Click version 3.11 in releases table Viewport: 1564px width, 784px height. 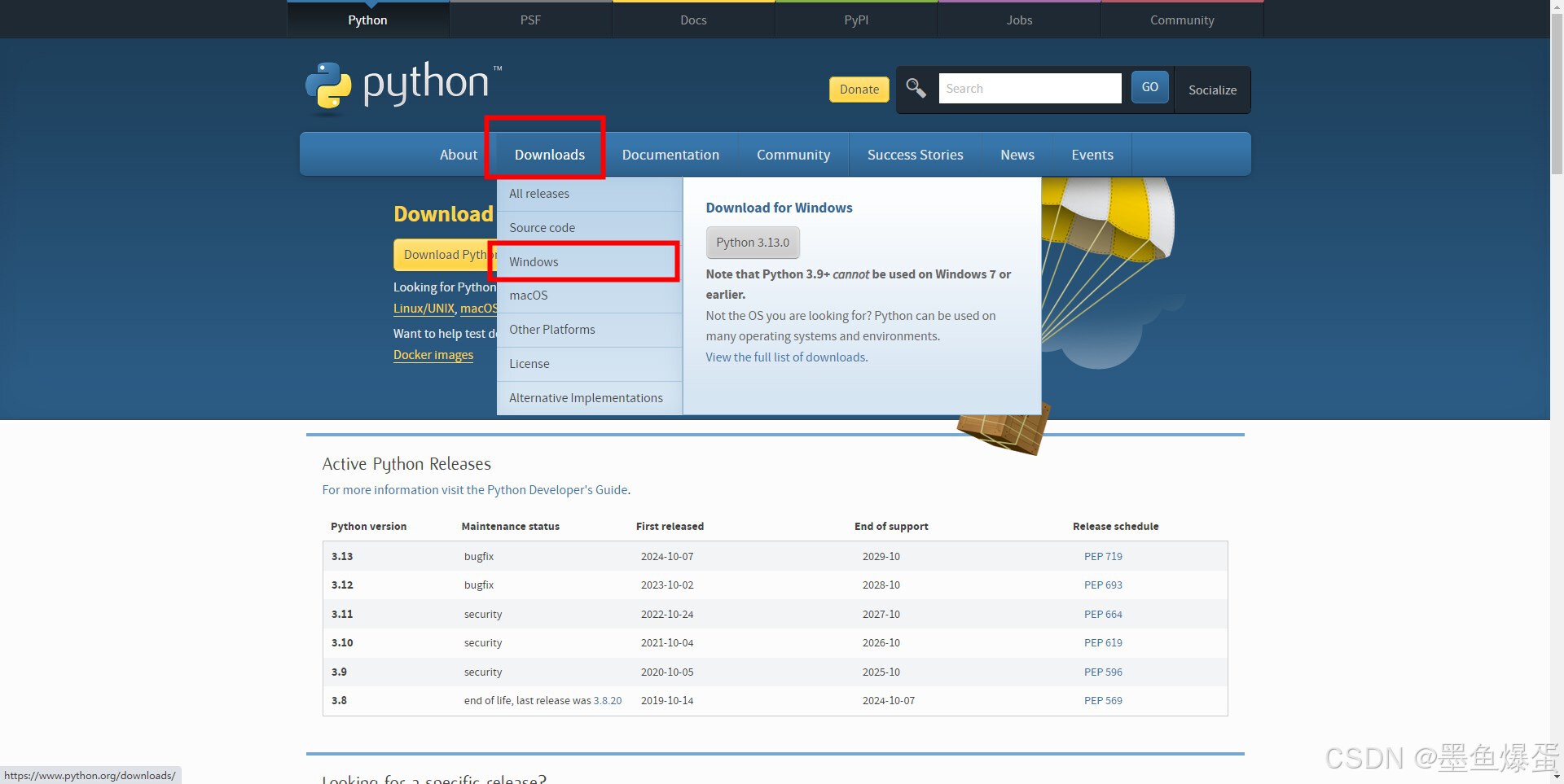point(342,615)
